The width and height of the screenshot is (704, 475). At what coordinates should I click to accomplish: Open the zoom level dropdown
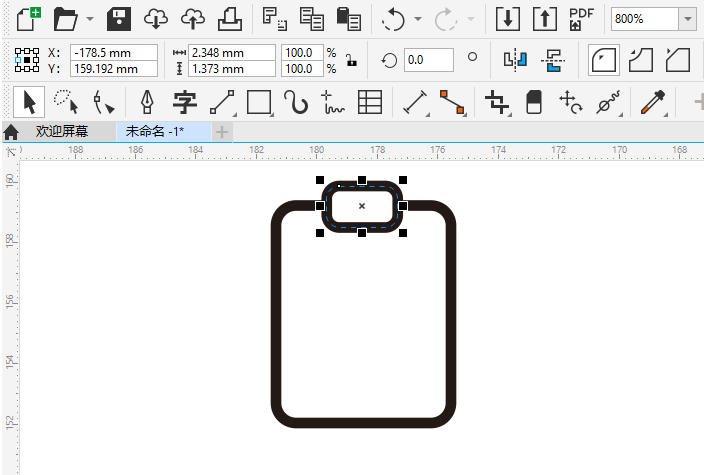(688, 19)
